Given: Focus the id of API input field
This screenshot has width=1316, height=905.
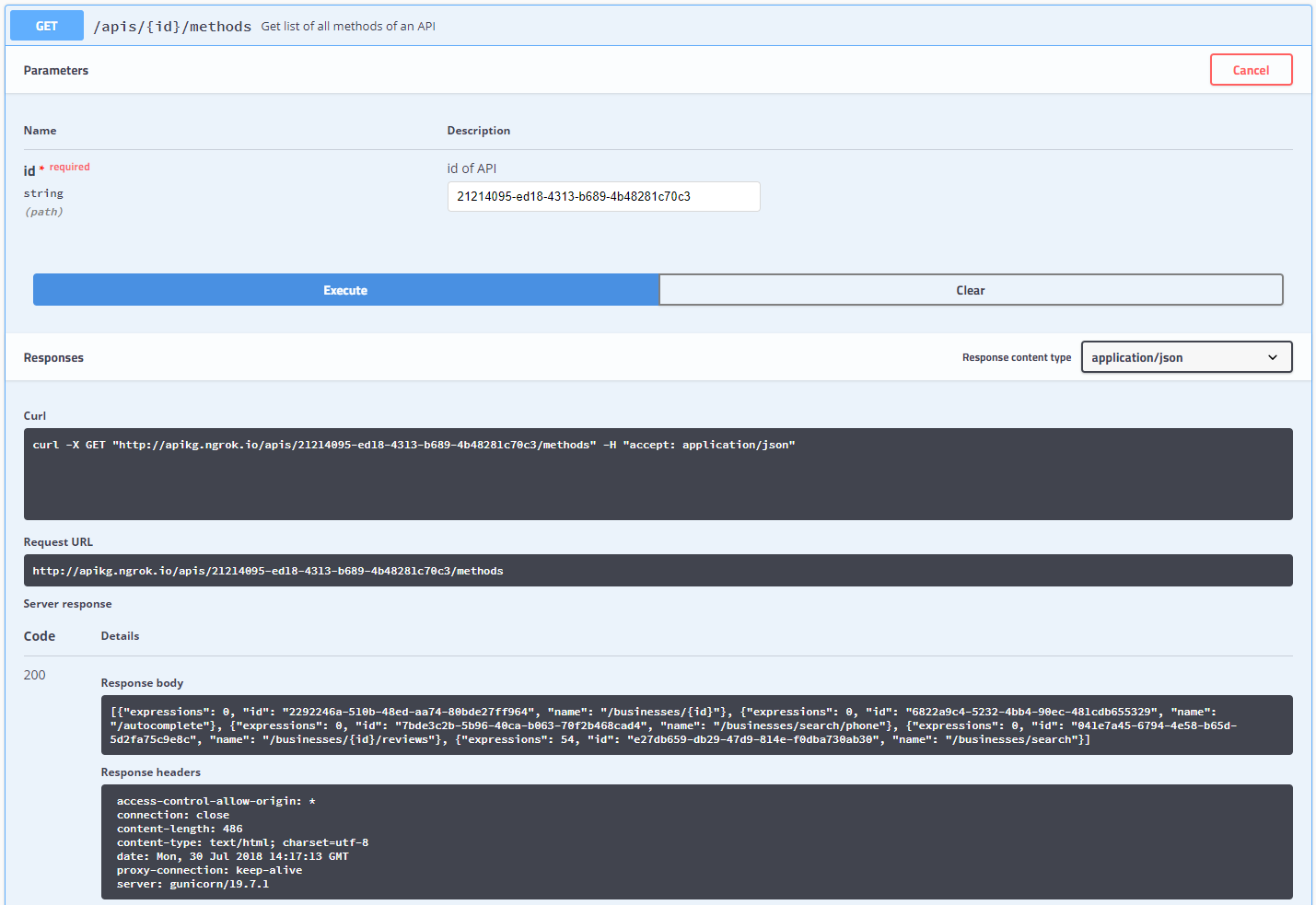Looking at the screenshot, I should 603,196.
